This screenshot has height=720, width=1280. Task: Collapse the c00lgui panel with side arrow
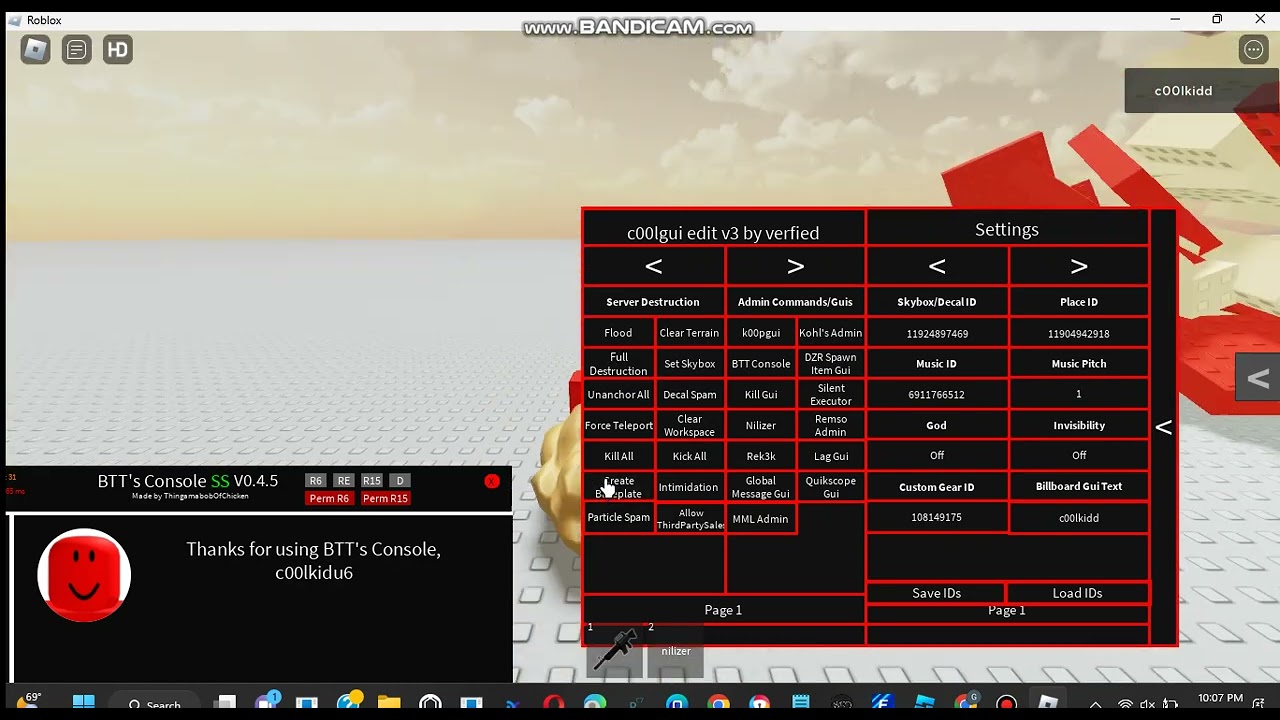1164,427
